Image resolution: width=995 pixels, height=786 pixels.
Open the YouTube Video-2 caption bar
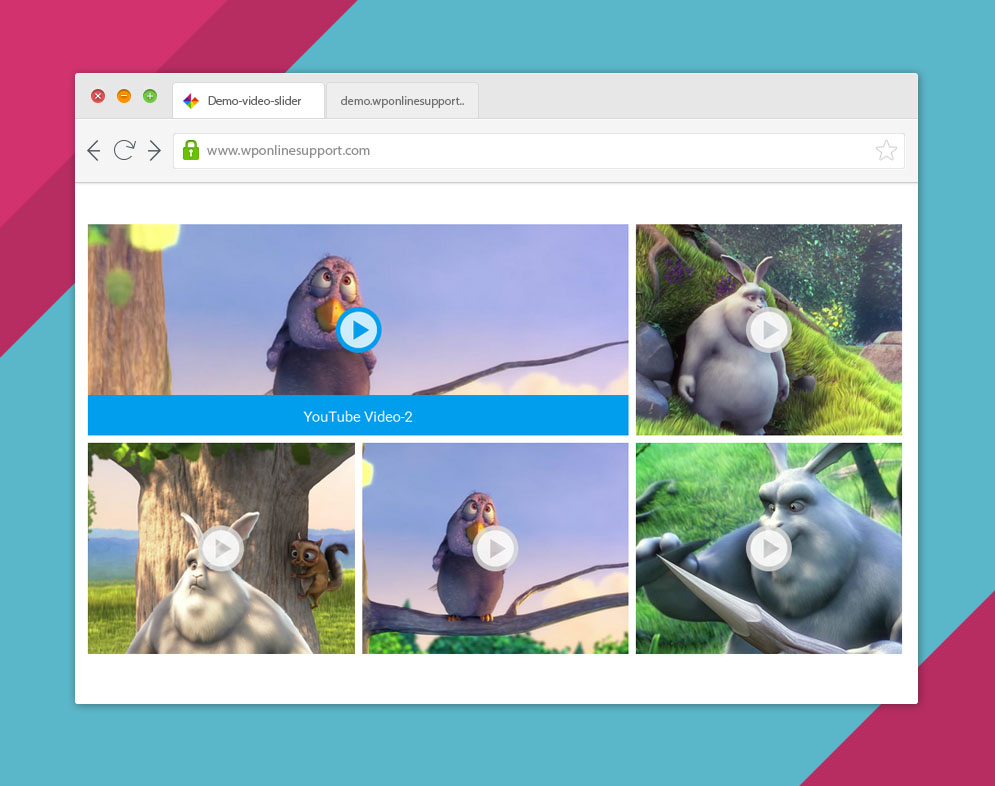[358, 416]
